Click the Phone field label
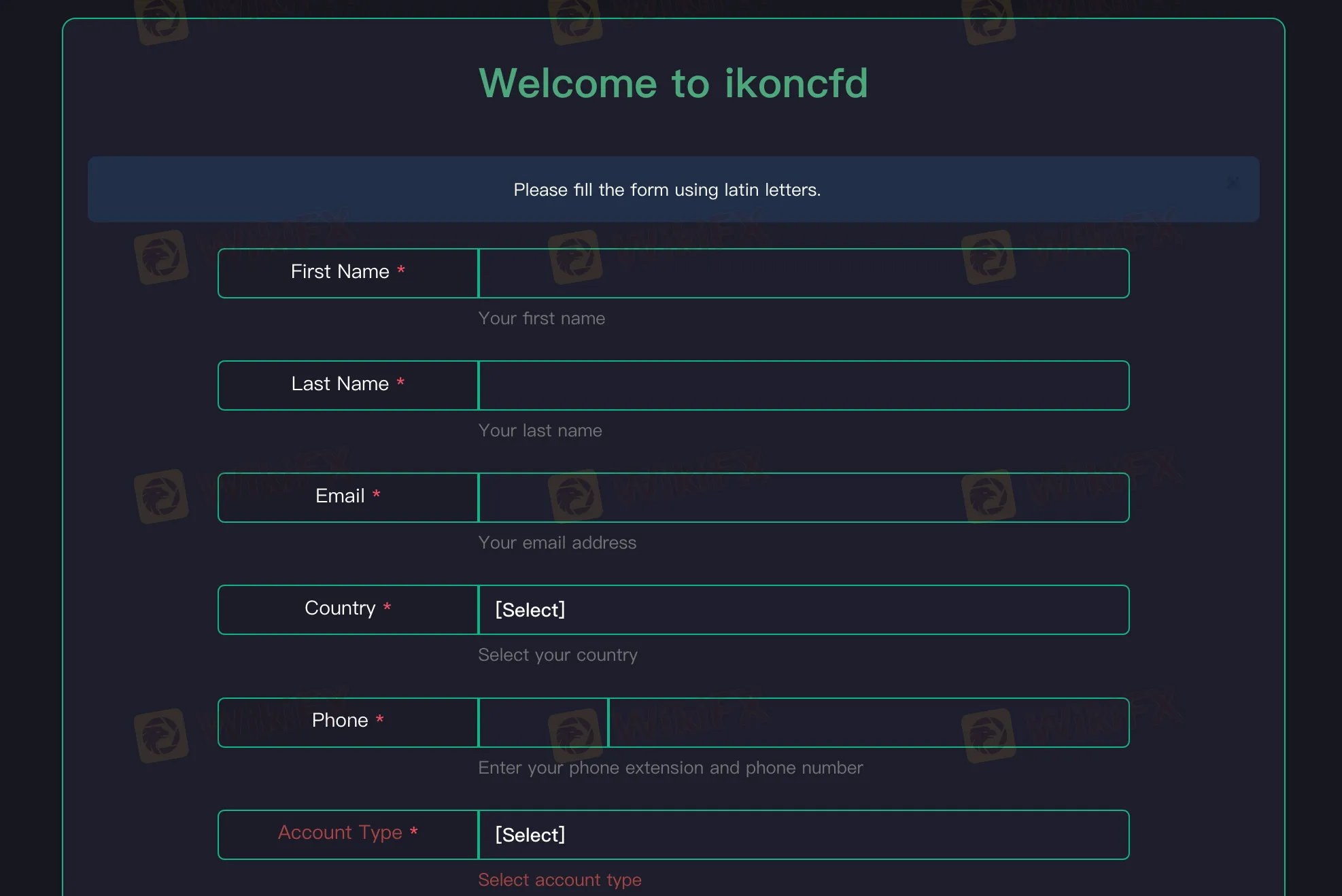The height and width of the screenshot is (896, 1342). coord(340,721)
